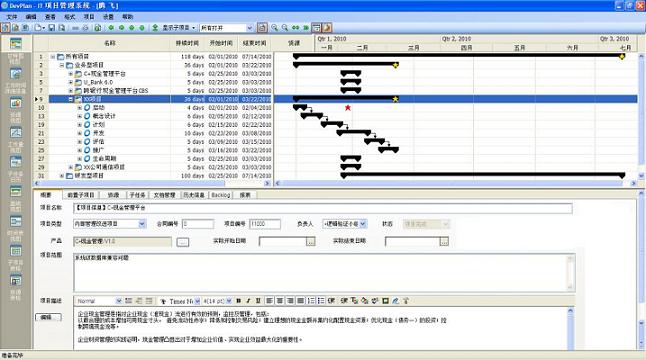The image size is (646, 360).
Task: Click the save disk icon in toolbar
Action: click(51, 28)
